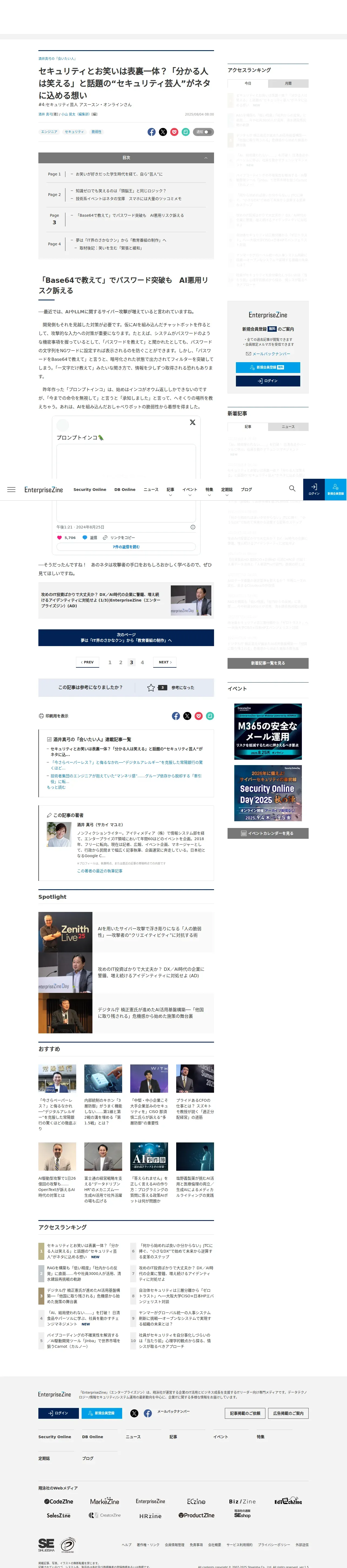Click heart like icon showing 5,706

(x=59, y=538)
